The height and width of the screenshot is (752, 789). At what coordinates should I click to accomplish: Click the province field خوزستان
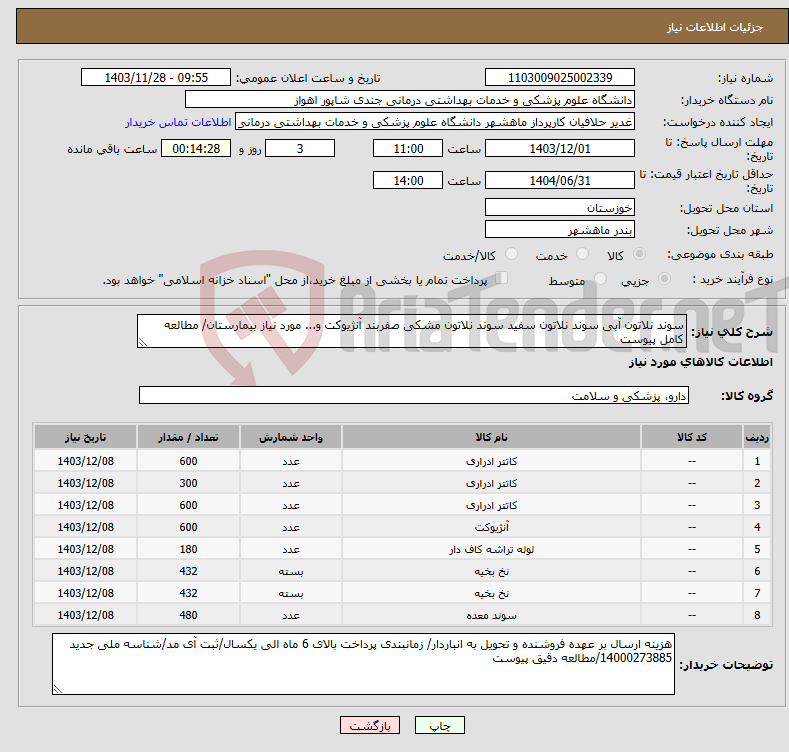pos(560,207)
